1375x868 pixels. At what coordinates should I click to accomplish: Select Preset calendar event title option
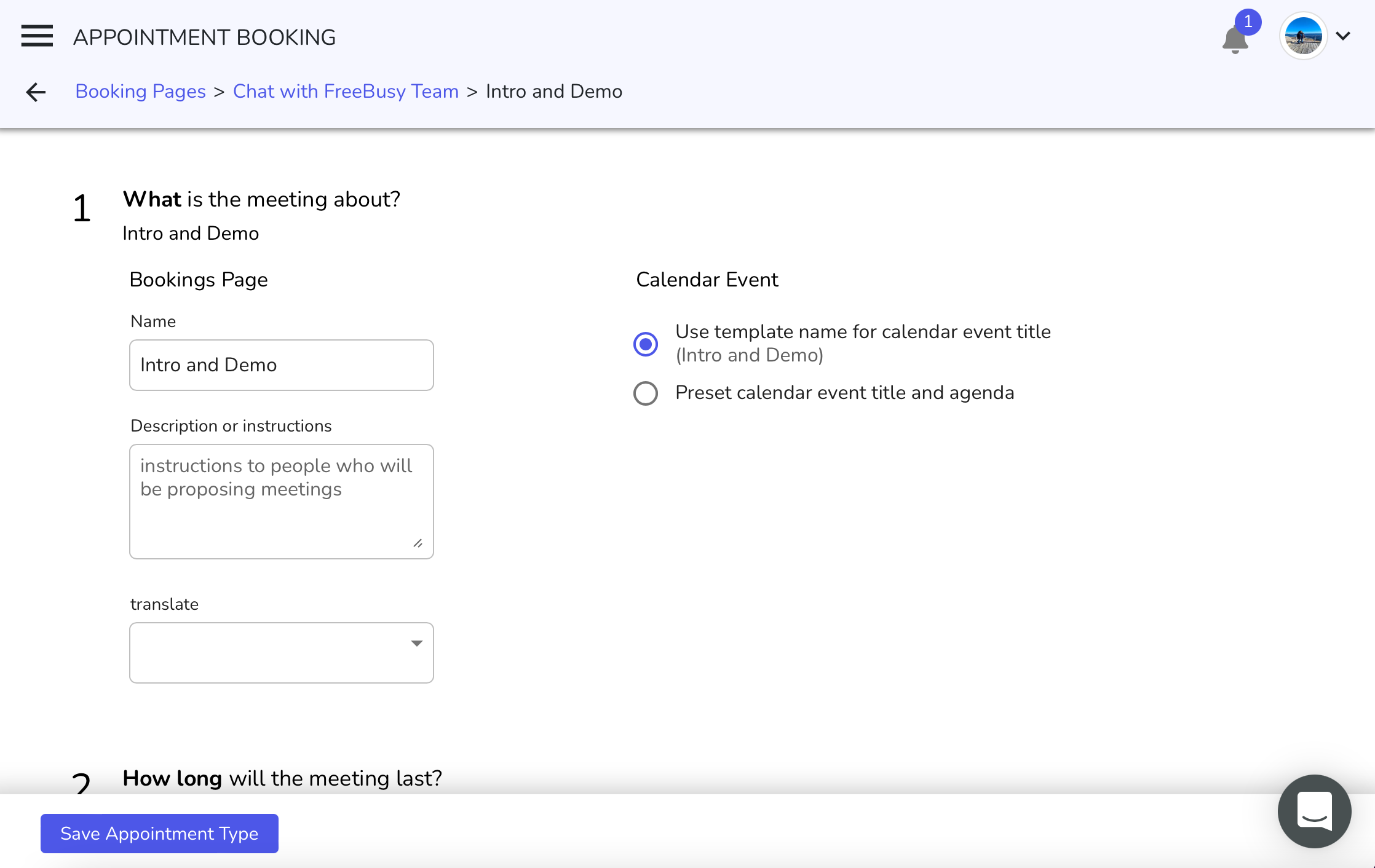[x=646, y=393]
